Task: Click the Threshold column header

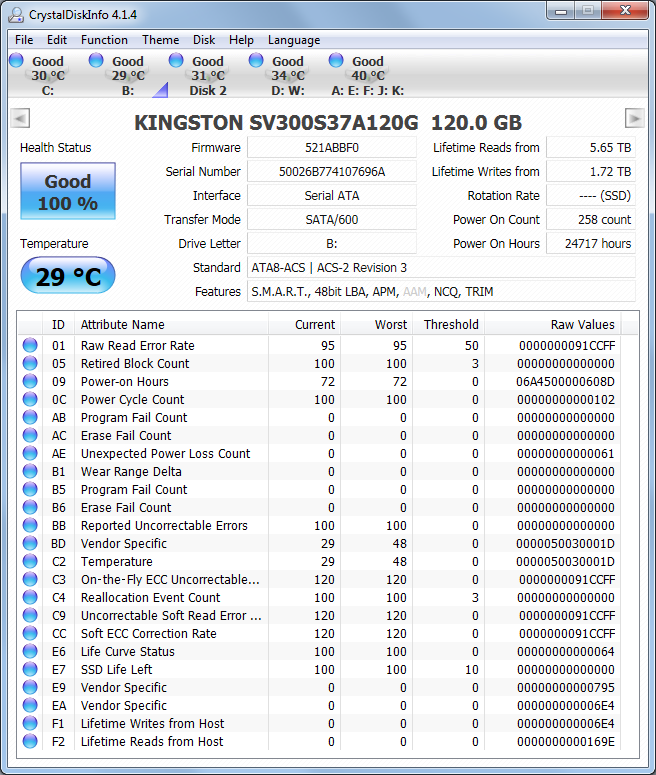Action: pos(448,325)
